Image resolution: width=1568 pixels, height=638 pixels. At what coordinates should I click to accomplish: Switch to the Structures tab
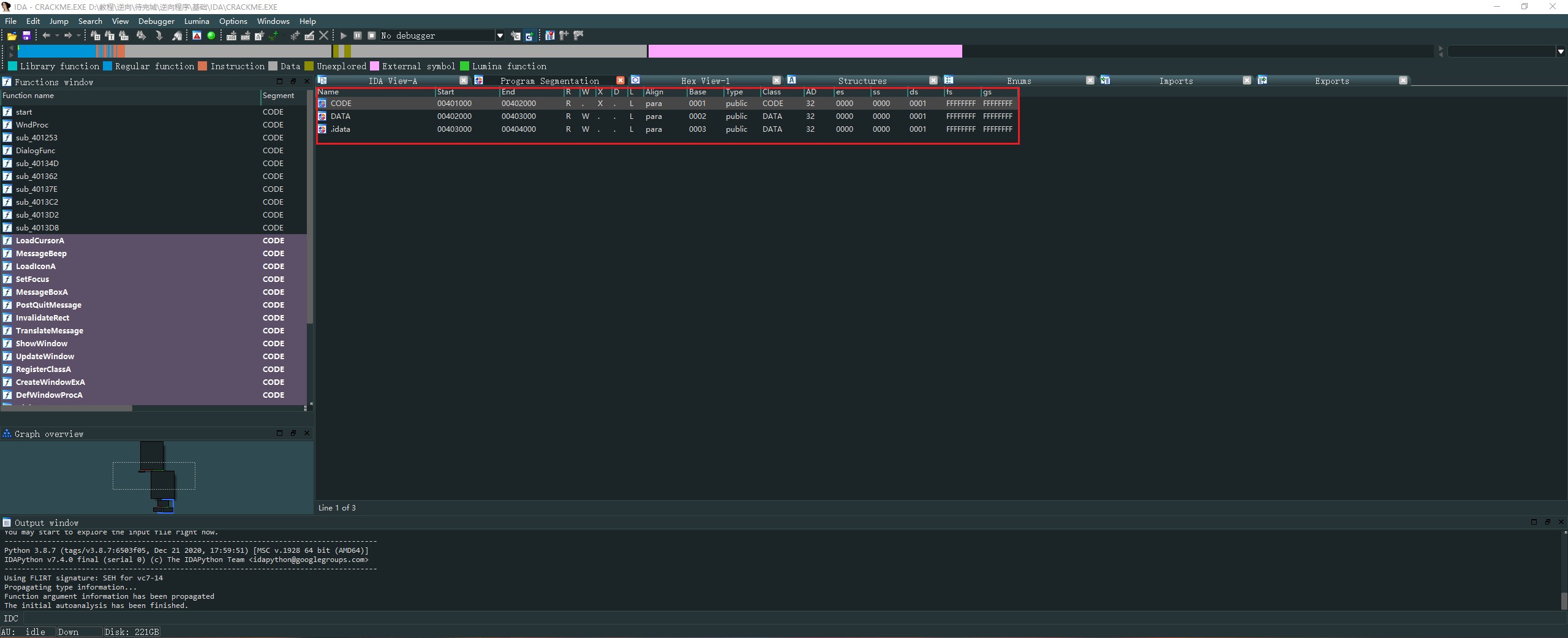click(x=862, y=81)
